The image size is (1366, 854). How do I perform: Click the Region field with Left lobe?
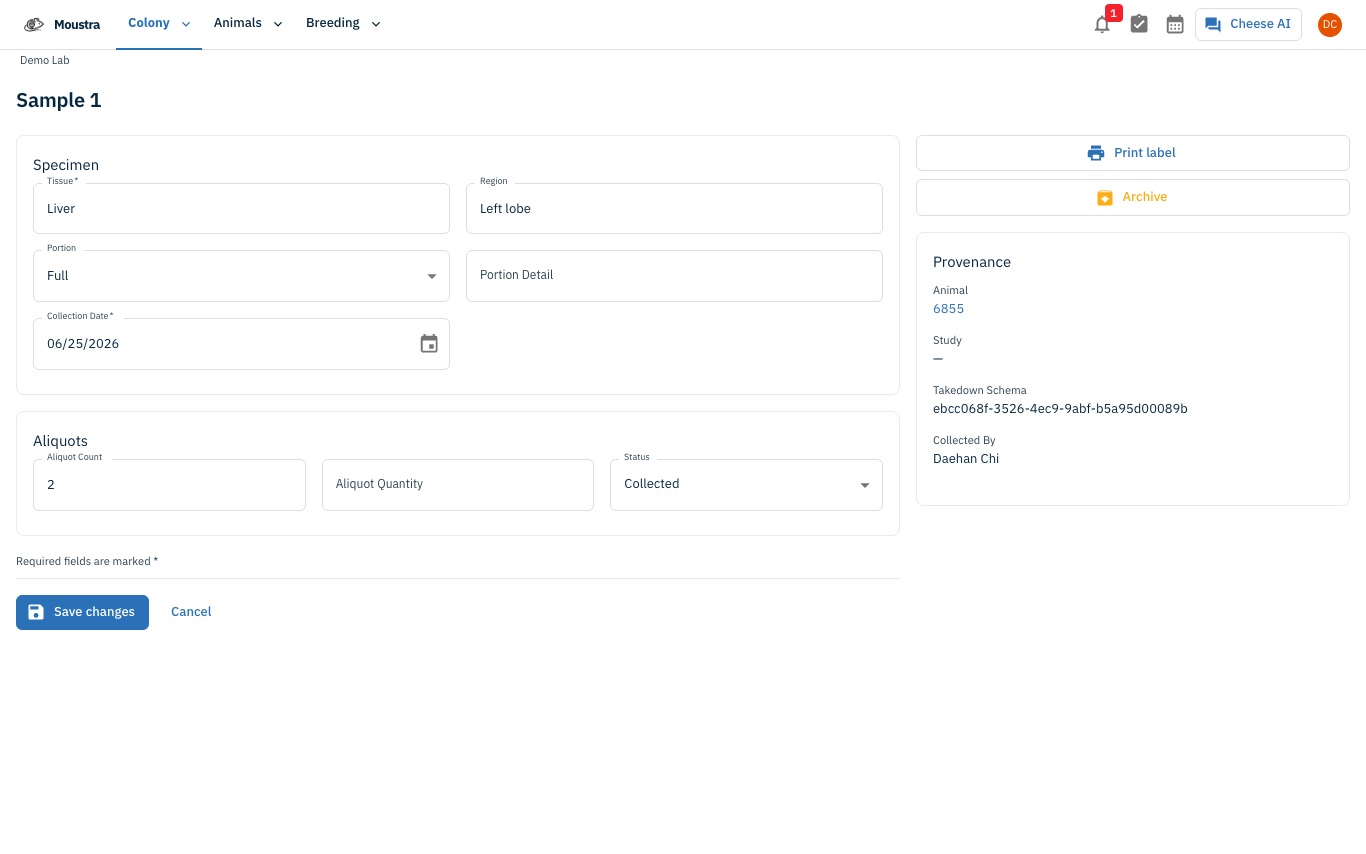(x=674, y=208)
